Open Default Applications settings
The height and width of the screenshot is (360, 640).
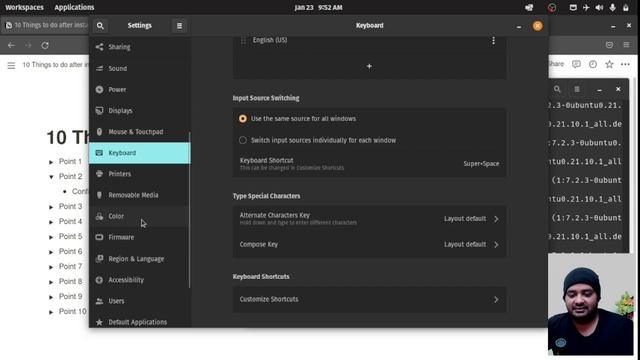coord(139,322)
